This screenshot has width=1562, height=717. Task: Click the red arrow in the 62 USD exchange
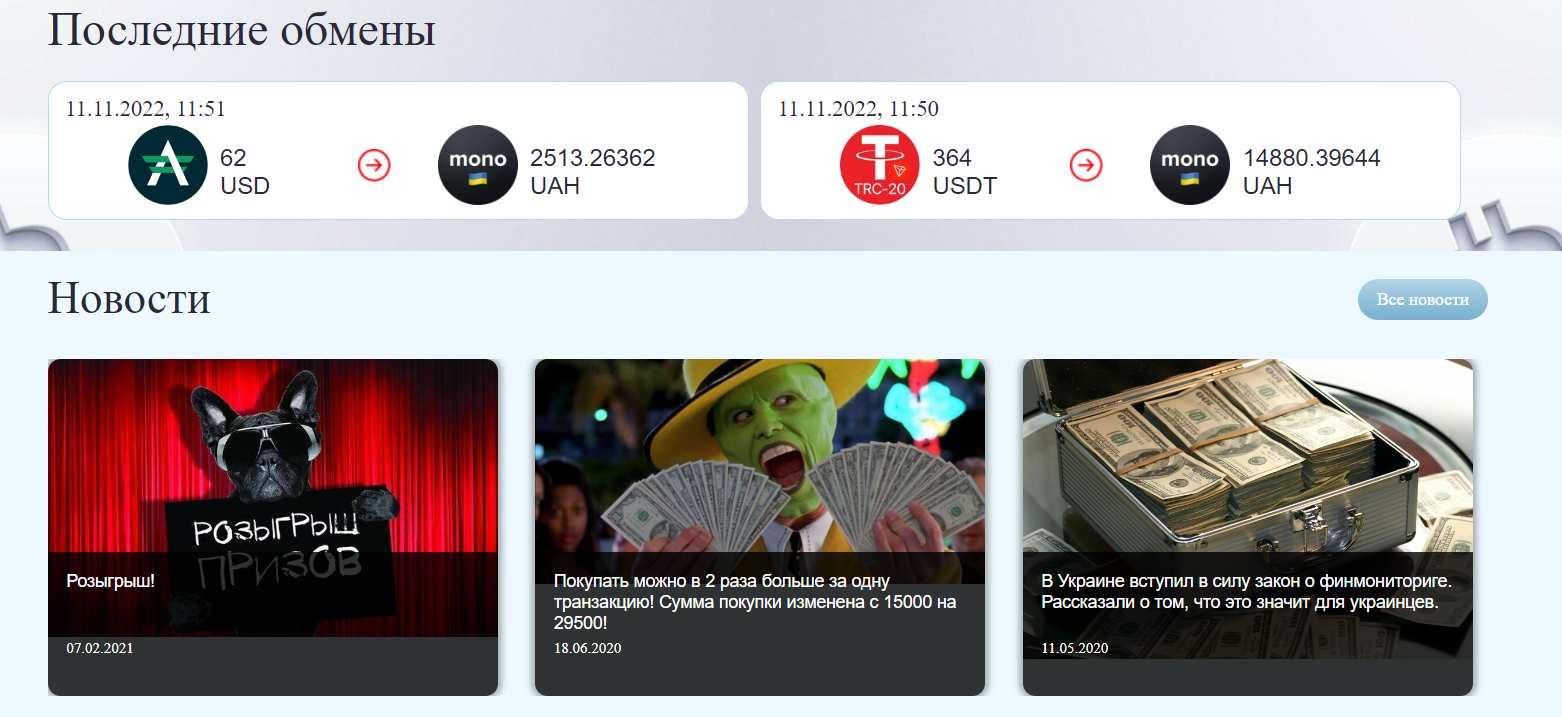[x=374, y=165]
